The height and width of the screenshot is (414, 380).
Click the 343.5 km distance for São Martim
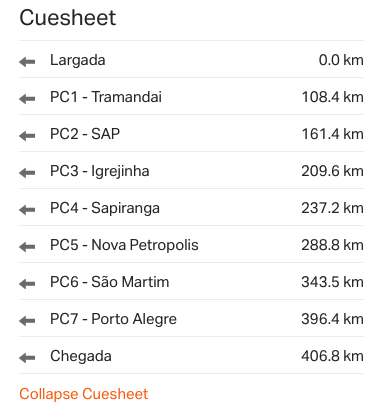pos(332,282)
